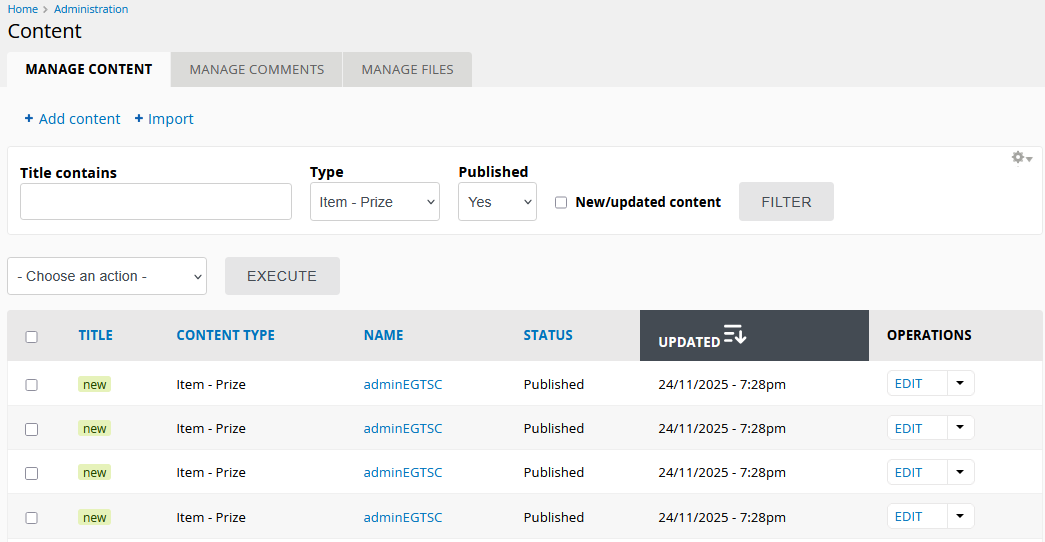Go to Administration breadcrumb link
Viewport: 1045px width, 542px height.
coord(91,9)
